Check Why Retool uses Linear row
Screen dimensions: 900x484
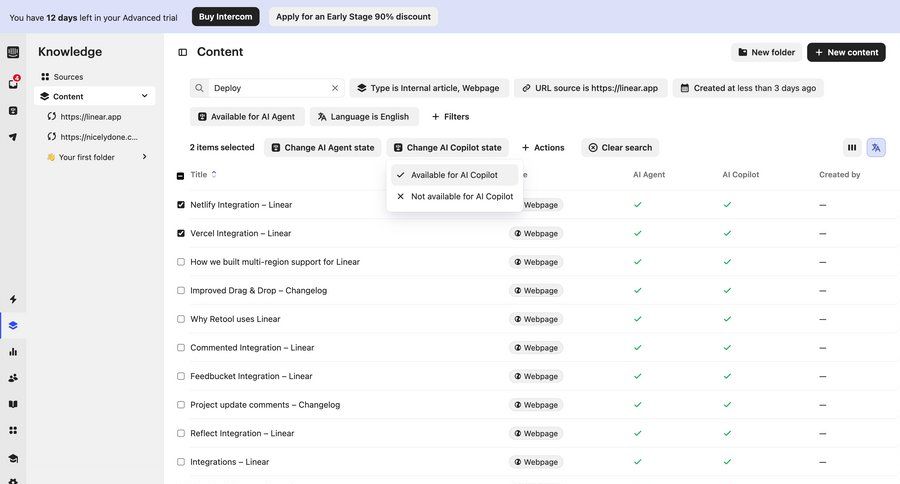[x=181, y=319]
